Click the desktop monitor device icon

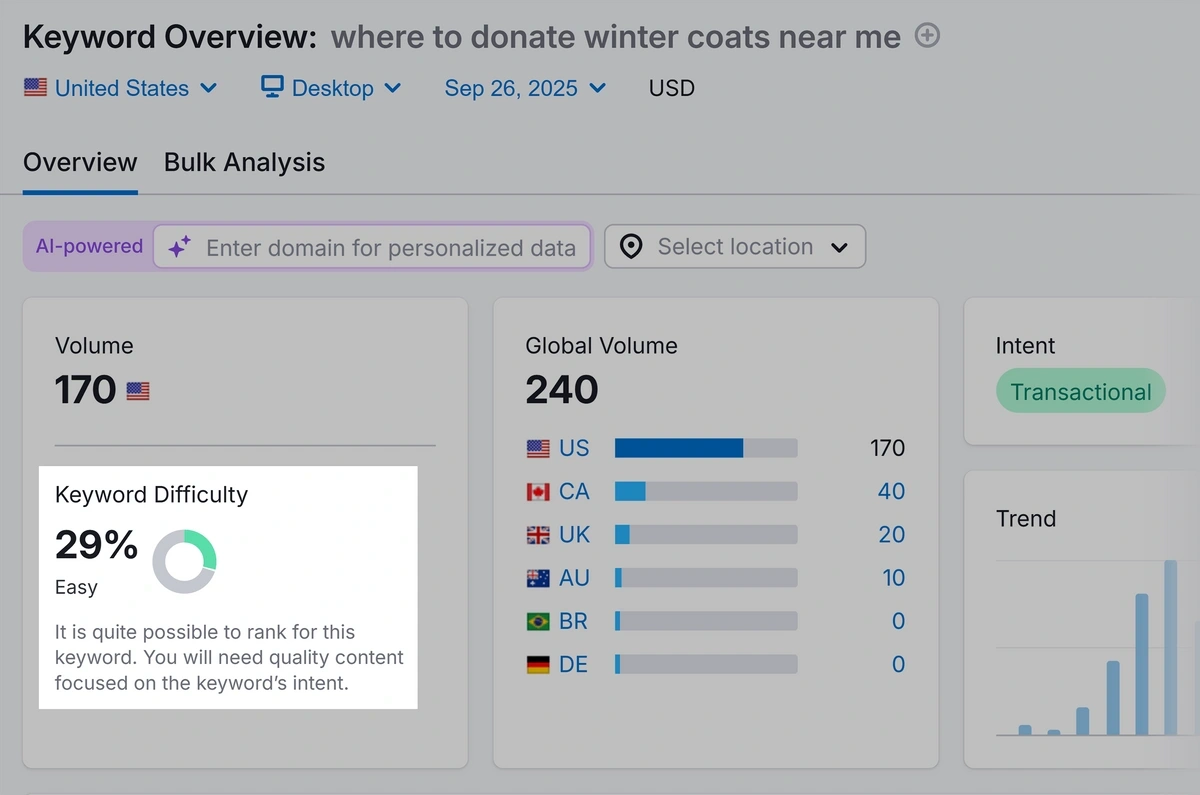click(272, 87)
